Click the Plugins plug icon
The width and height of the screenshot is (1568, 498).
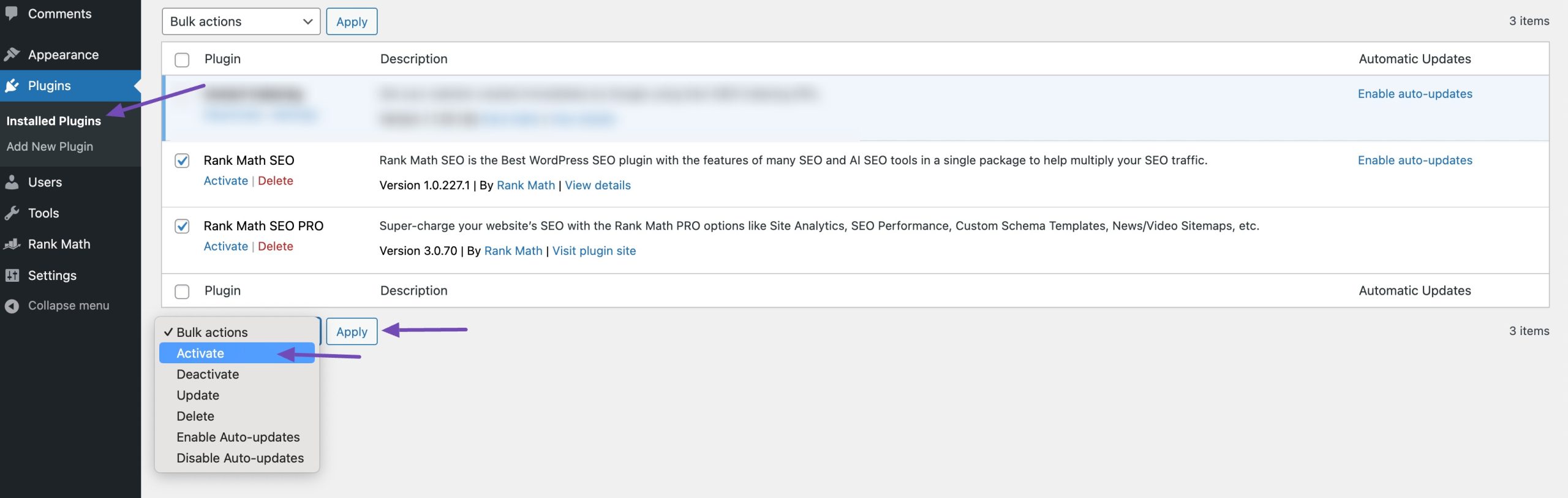point(12,86)
